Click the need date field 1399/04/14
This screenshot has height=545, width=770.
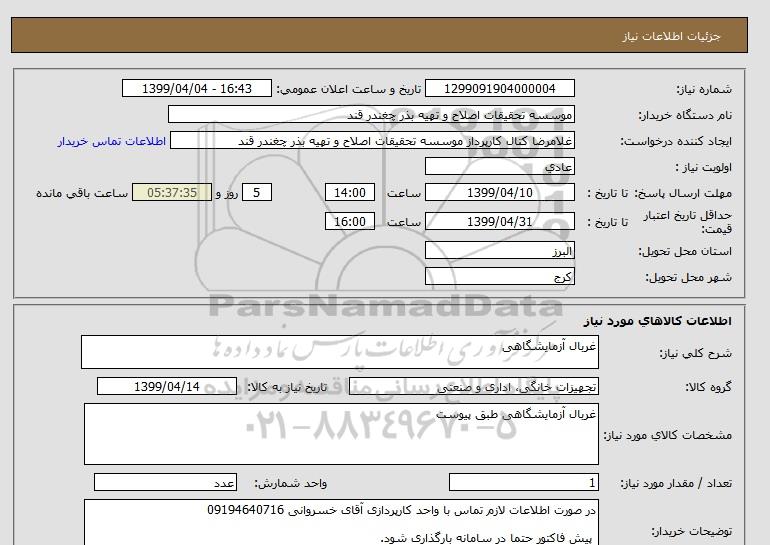point(167,386)
